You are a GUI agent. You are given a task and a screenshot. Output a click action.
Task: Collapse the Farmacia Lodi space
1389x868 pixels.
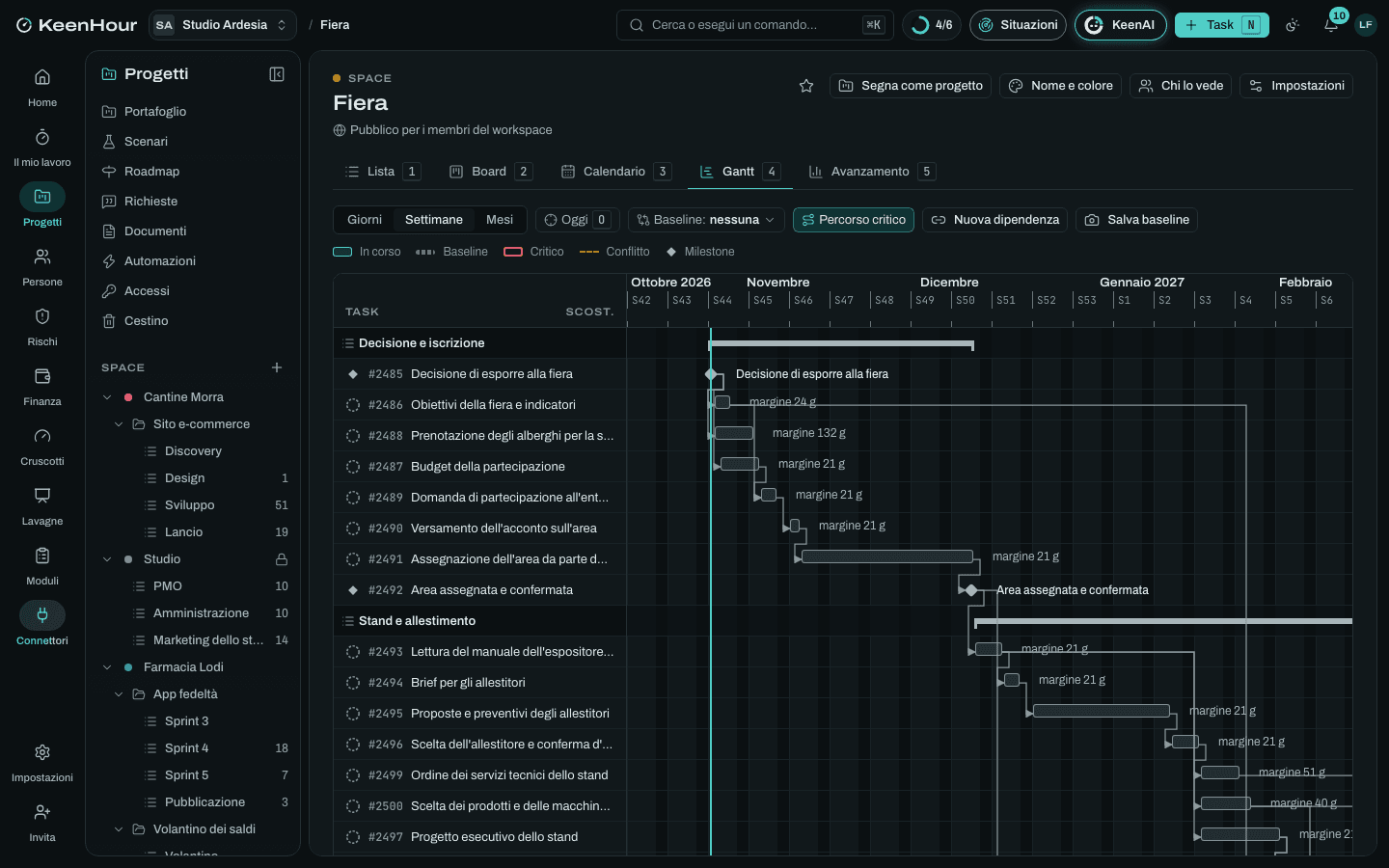[x=107, y=667]
